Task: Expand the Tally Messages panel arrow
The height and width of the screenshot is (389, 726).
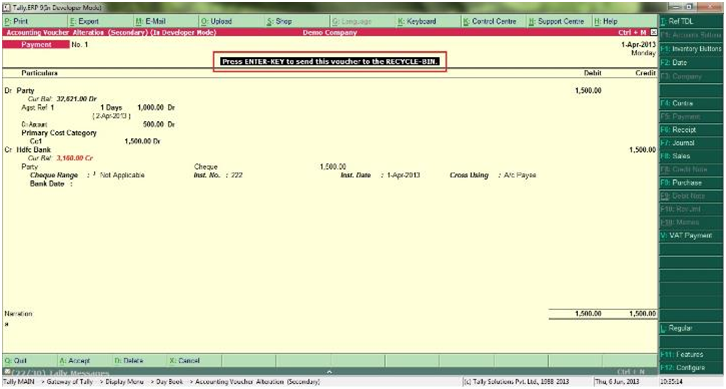Action: coord(329,372)
